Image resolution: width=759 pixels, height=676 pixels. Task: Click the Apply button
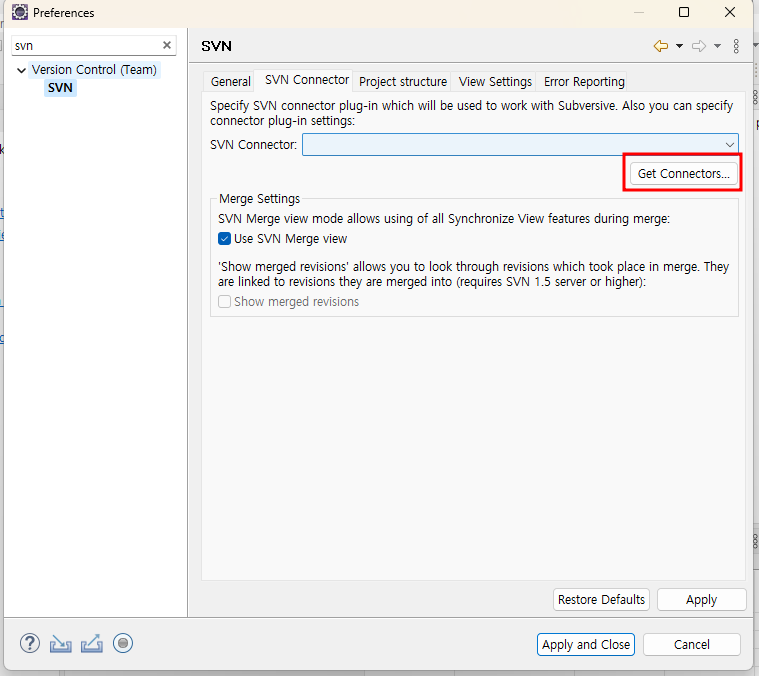tap(701, 600)
